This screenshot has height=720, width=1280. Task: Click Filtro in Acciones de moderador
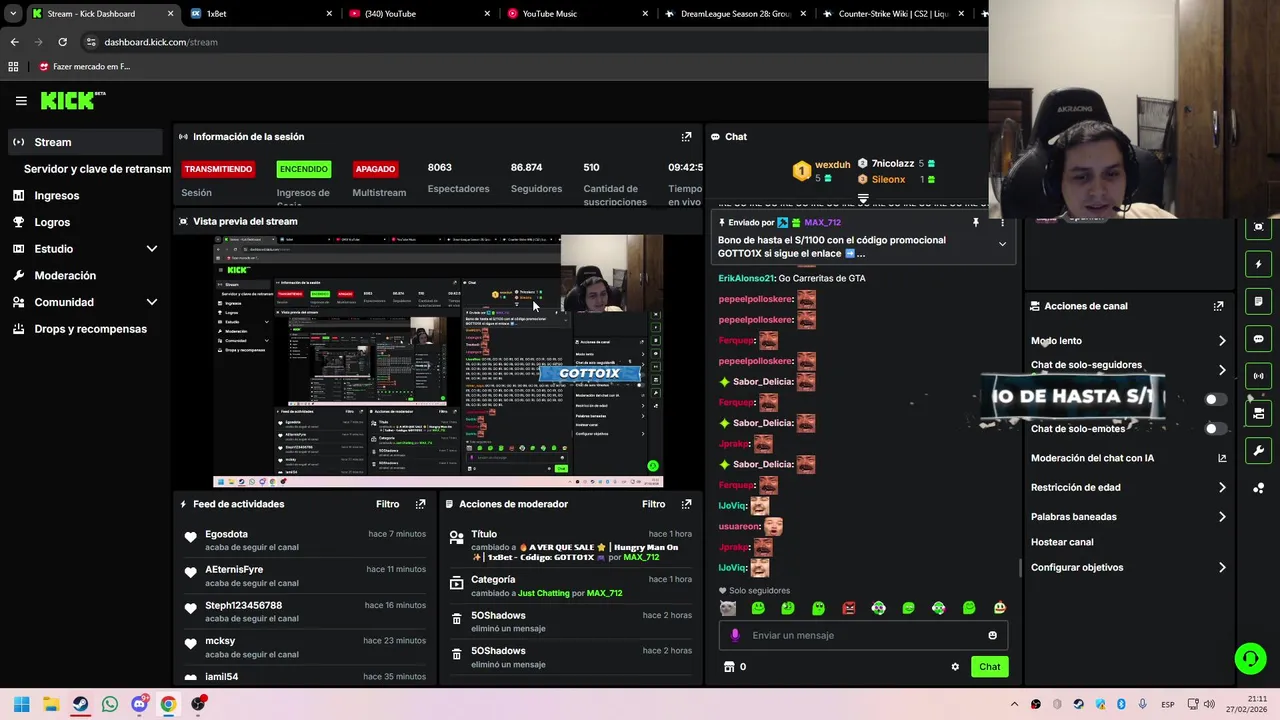(653, 504)
